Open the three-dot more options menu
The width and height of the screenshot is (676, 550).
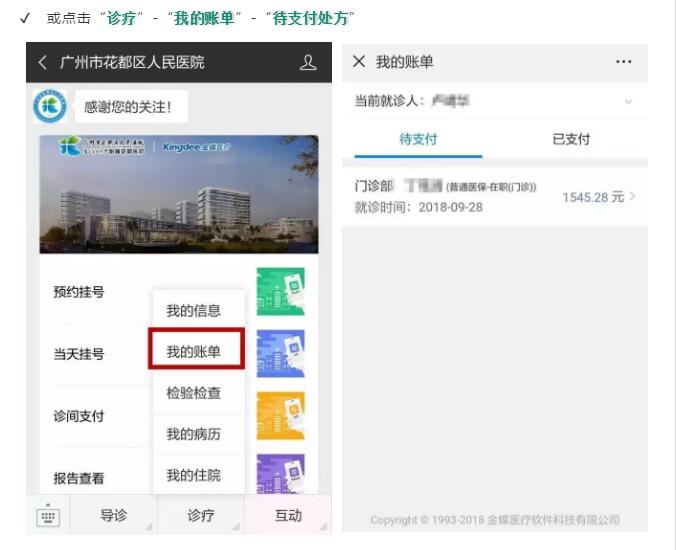tap(624, 62)
